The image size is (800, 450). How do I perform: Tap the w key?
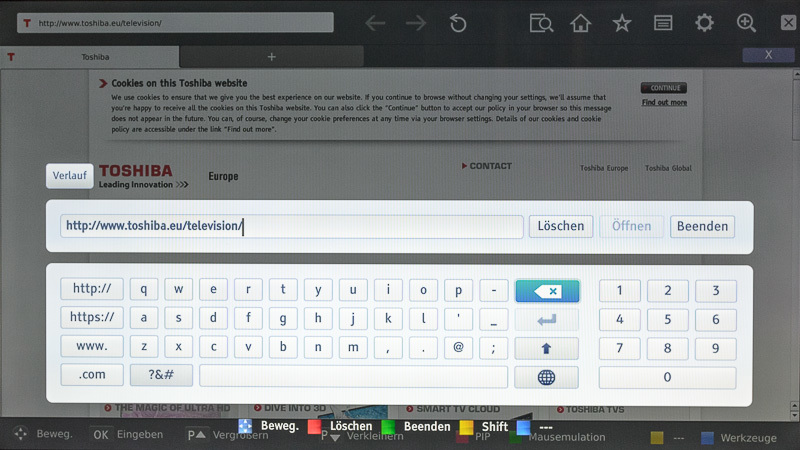[x=179, y=289]
